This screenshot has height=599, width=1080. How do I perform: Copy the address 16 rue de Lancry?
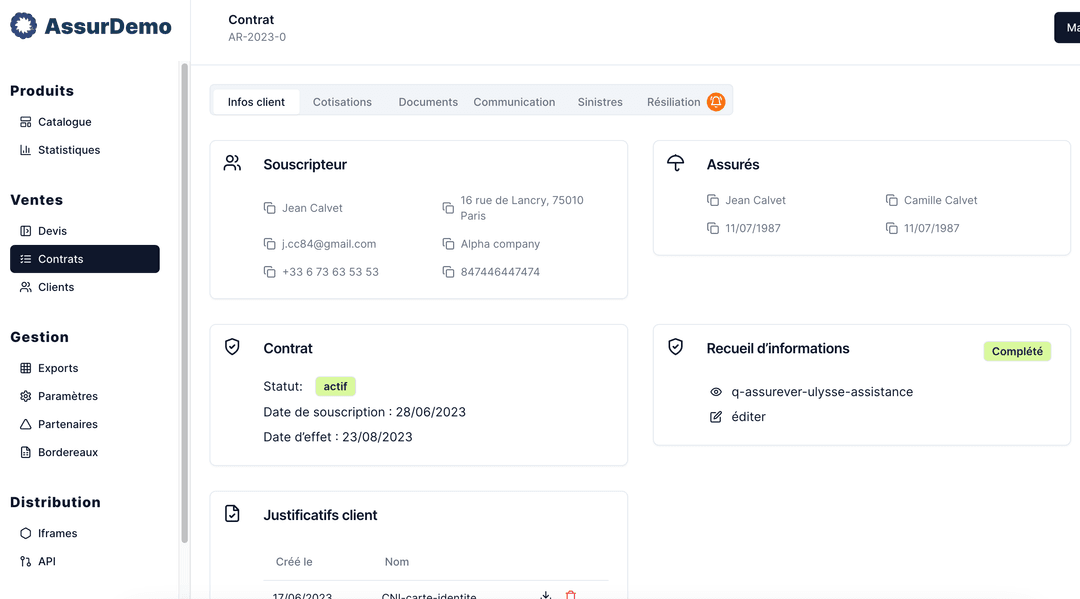coord(448,208)
